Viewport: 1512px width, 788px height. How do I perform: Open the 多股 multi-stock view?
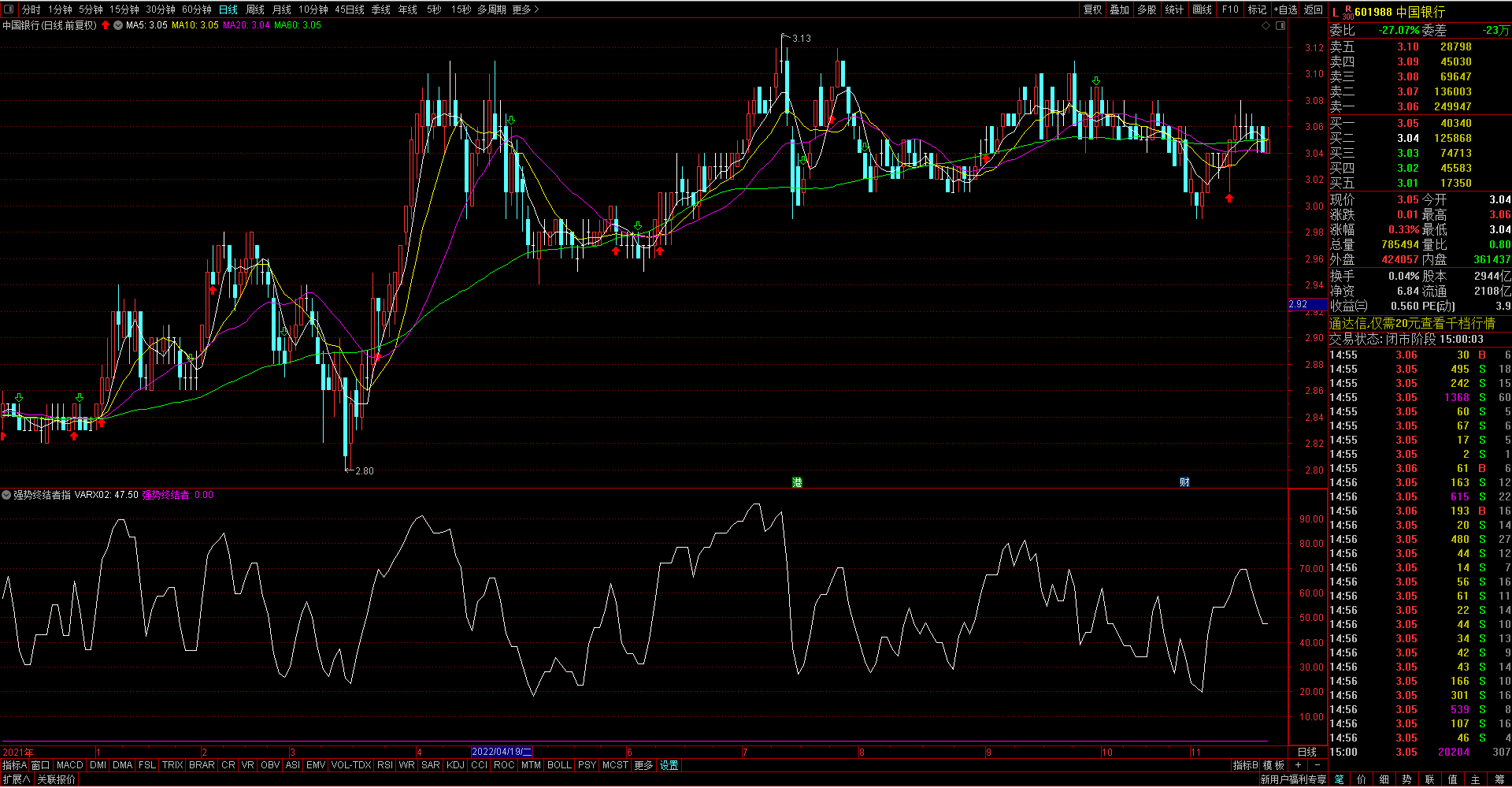1147,9
